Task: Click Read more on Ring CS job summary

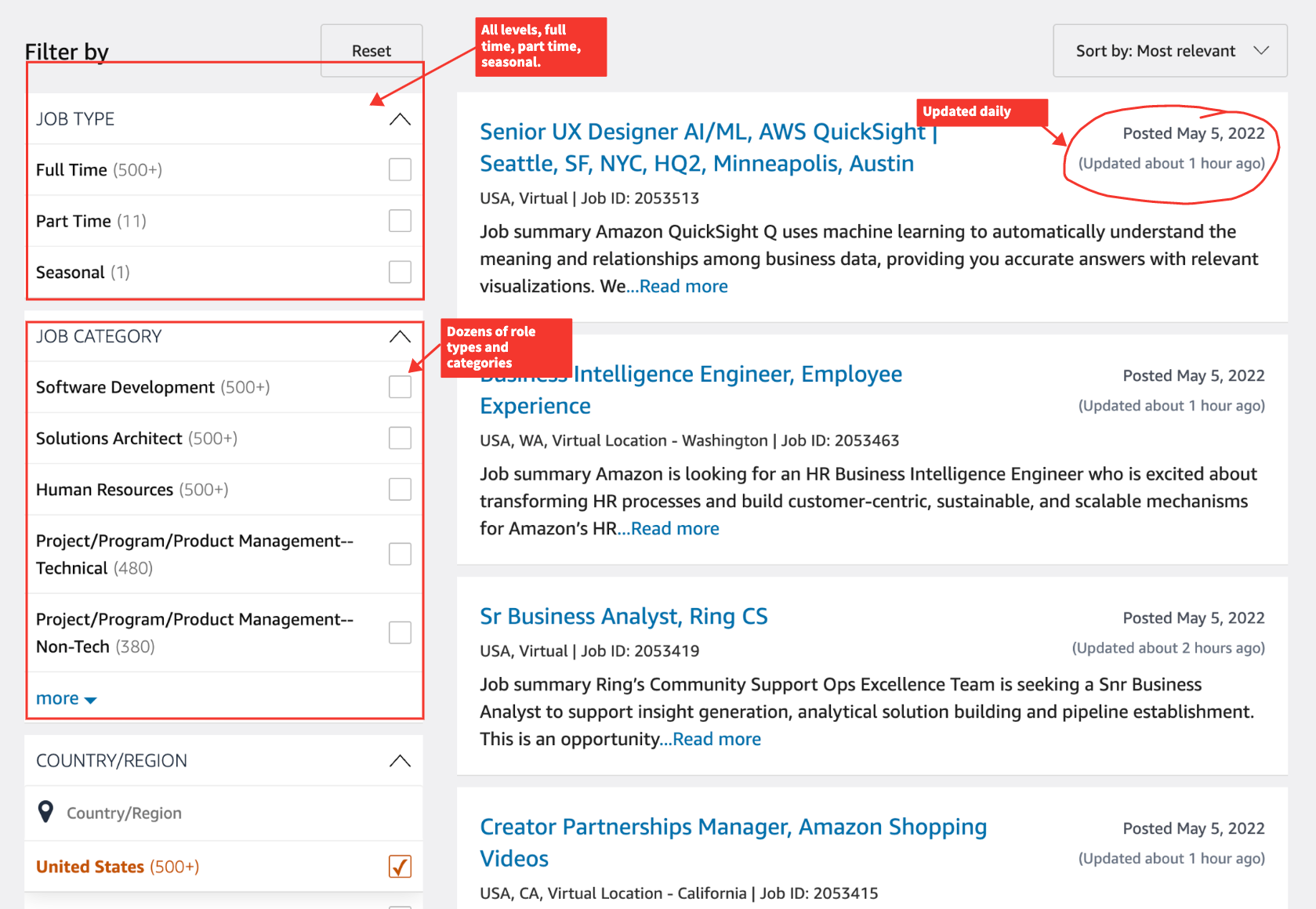Action: coord(716,740)
